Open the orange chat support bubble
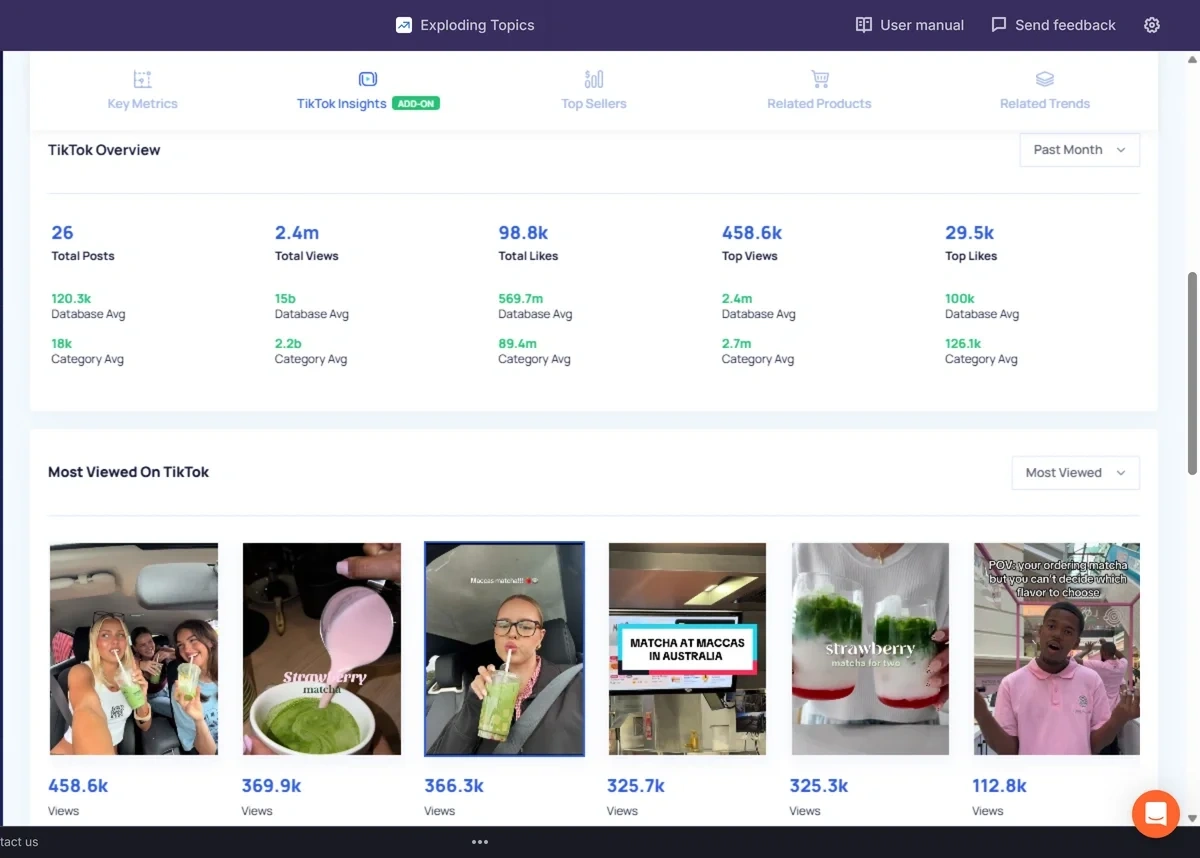Image resolution: width=1200 pixels, height=858 pixels. coord(1155,813)
